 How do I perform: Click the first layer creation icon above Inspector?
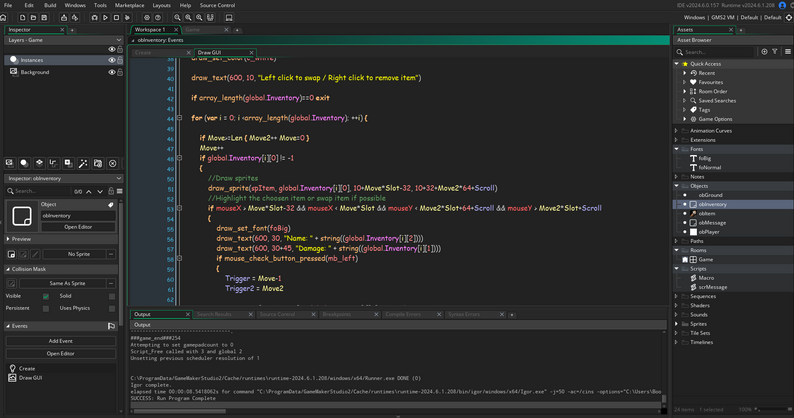point(10,163)
